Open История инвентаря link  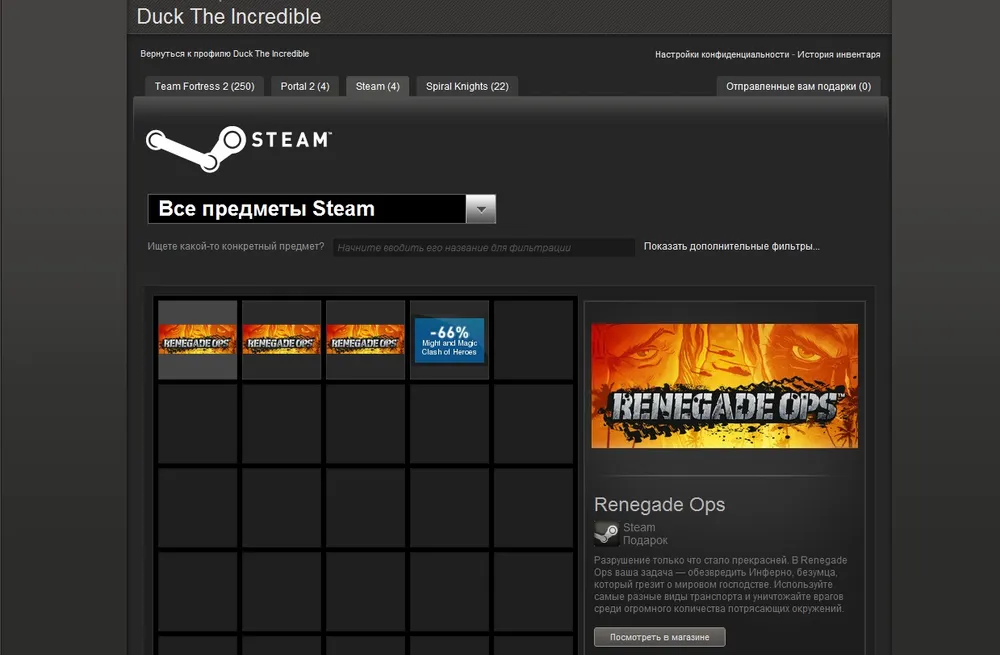point(839,54)
